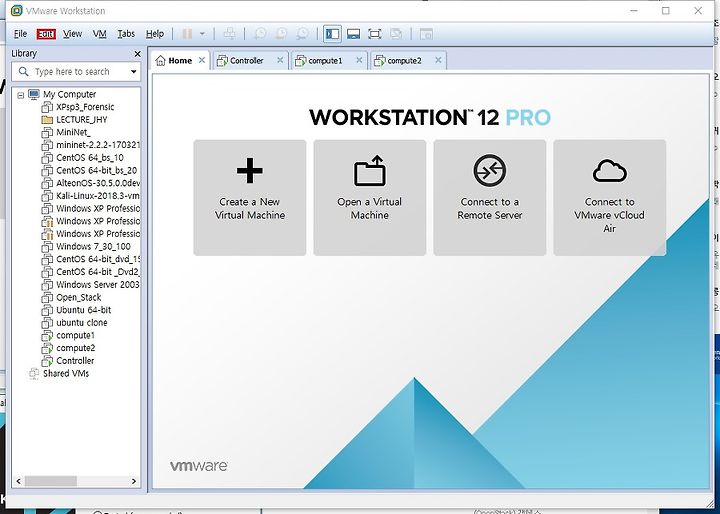This screenshot has height=514, width=720.
Task: Open the View menu
Action: click(x=73, y=34)
